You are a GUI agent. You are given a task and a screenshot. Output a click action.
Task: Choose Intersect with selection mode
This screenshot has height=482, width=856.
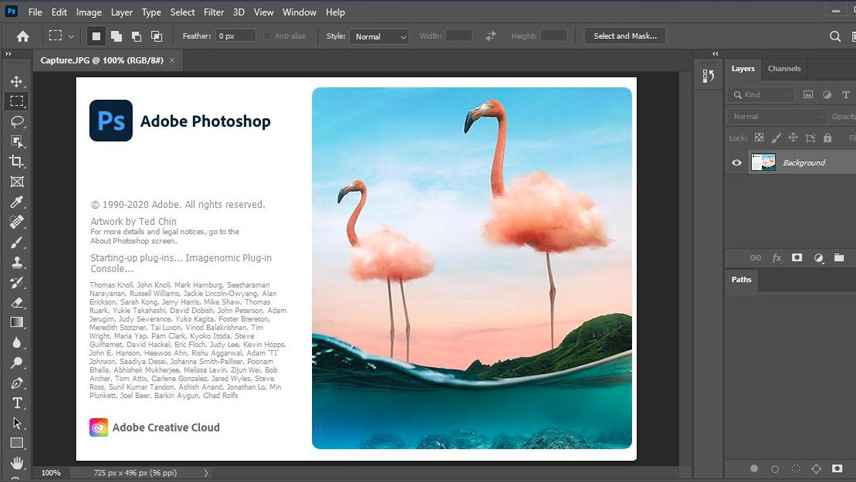click(x=157, y=37)
